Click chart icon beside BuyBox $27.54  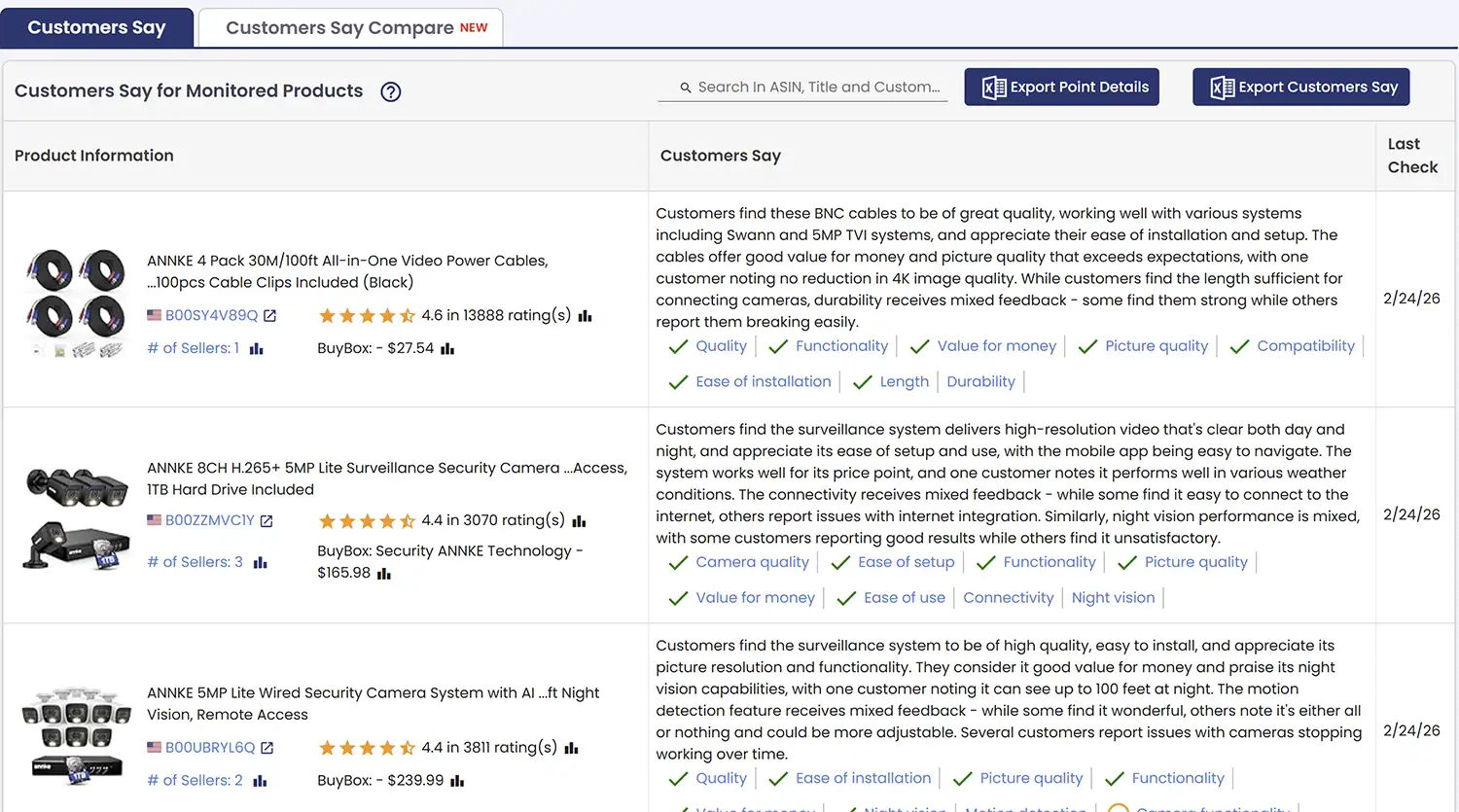click(447, 349)
